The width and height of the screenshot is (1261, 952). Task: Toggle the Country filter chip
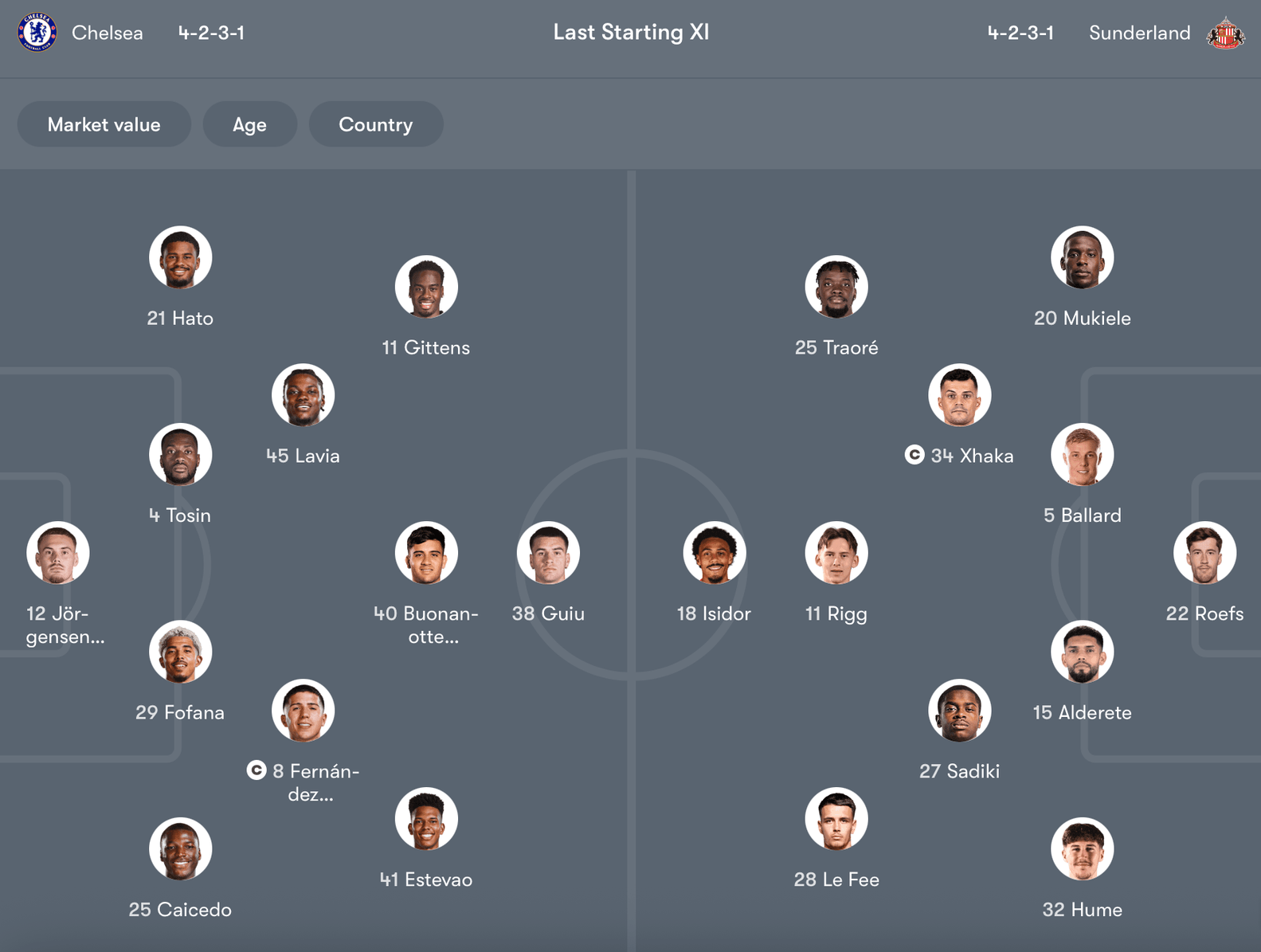375,124
